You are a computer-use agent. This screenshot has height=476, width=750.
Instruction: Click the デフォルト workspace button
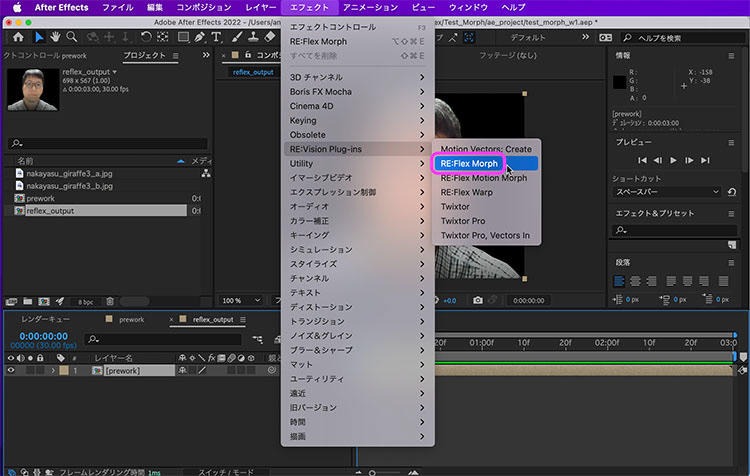(528, 37)
